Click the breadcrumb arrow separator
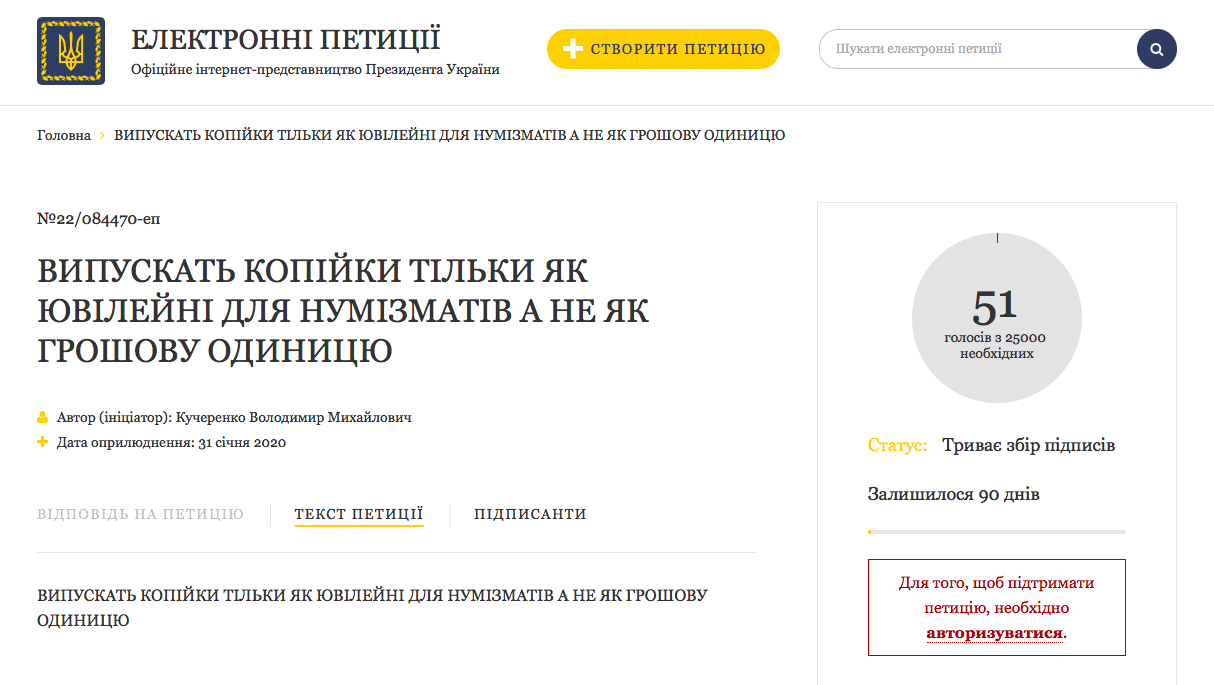 tap(102, 135)
